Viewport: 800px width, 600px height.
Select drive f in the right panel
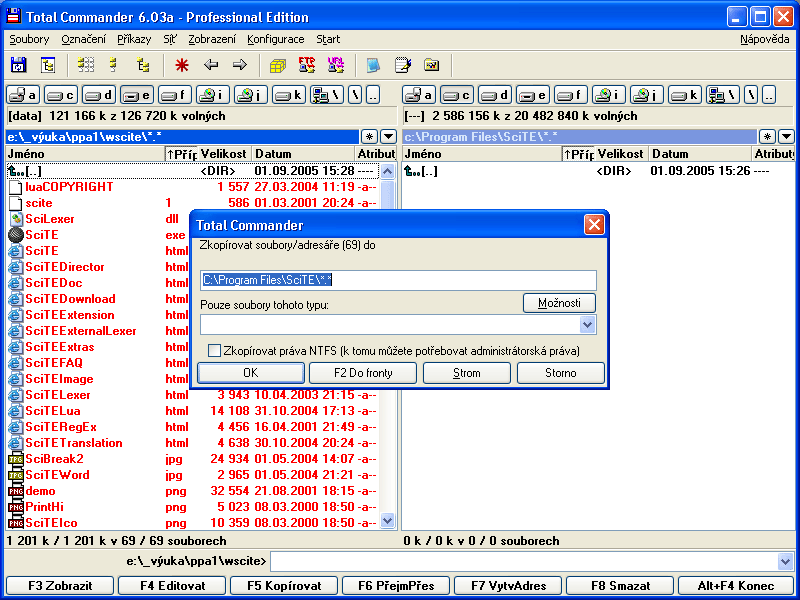[x=571, y=95]
